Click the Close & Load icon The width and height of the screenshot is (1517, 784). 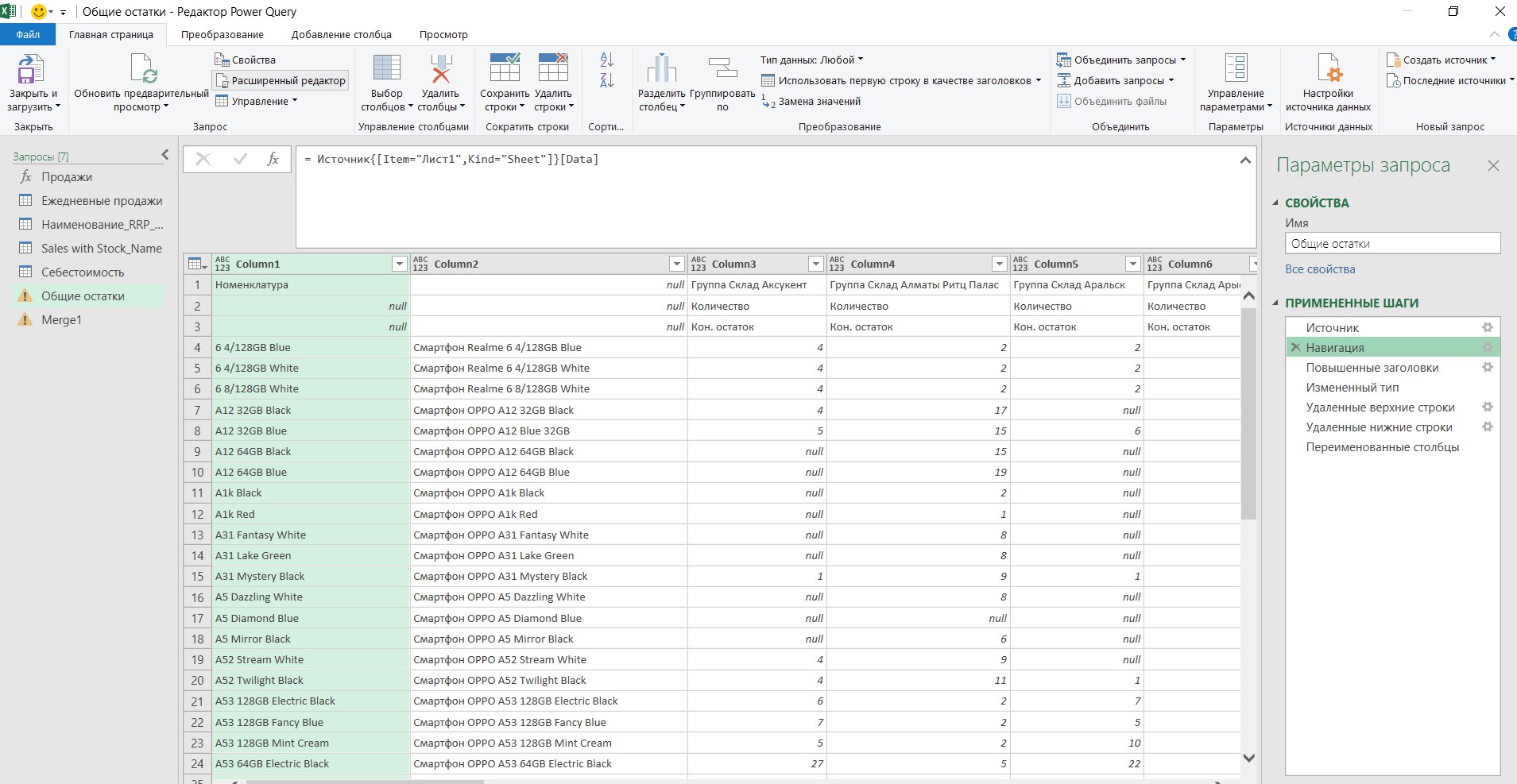(x=31, y=69)
